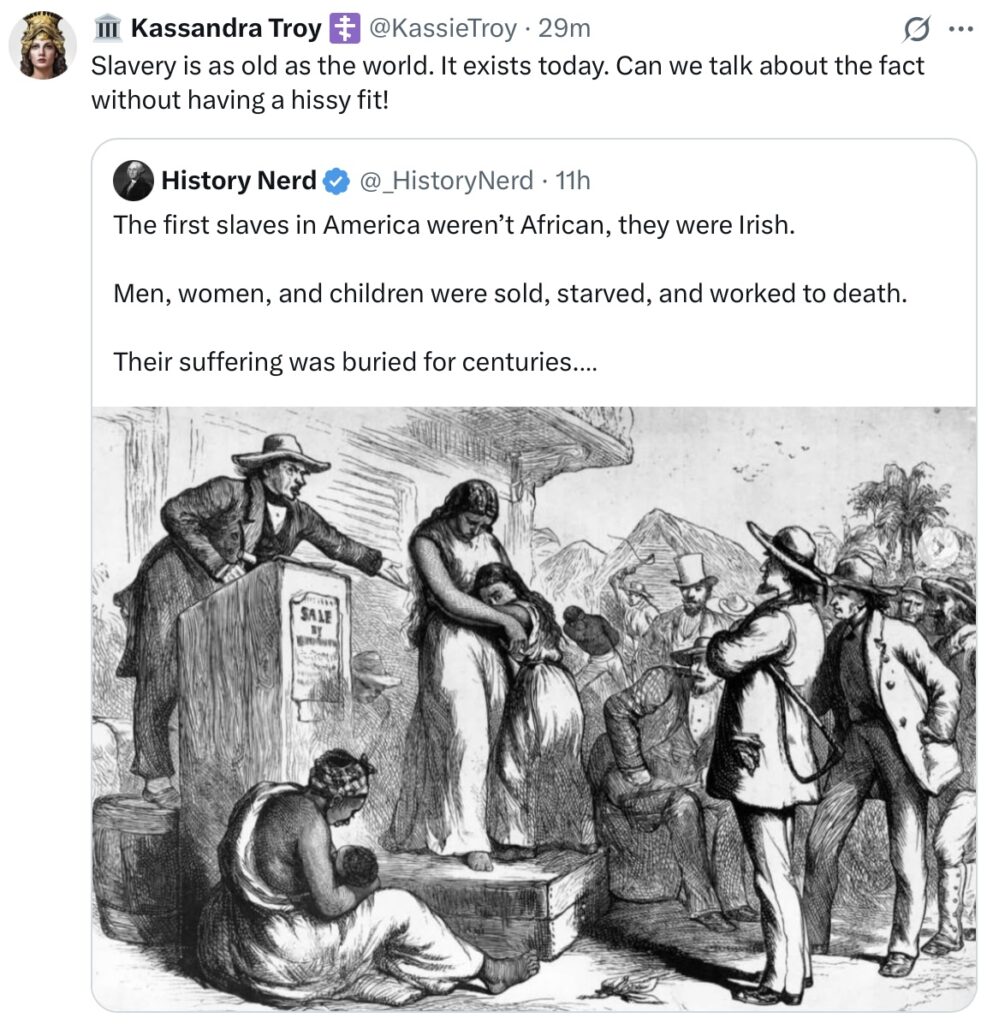987x1024 pixels.
Task: Click the 'without having a hissy fit!' line
Action: click(240, 100)
